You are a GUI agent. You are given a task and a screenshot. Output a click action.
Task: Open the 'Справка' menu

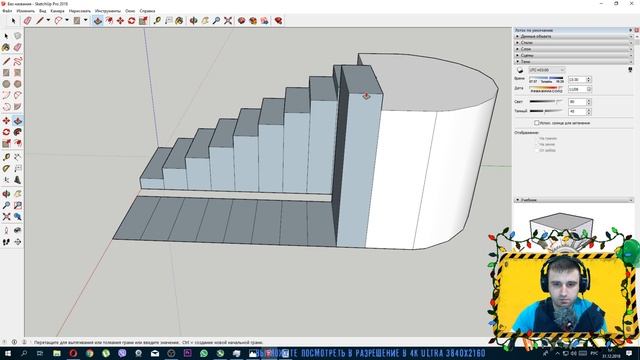click(x=147, y=11)
